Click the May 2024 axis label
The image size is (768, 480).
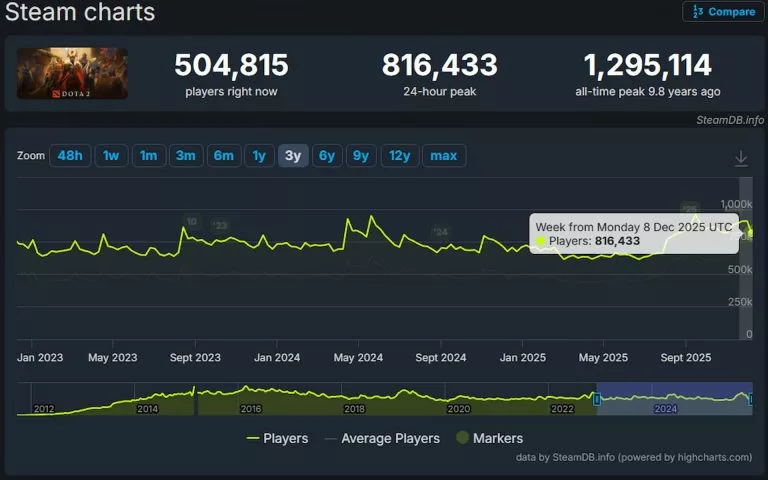click(x=359, y=358)
